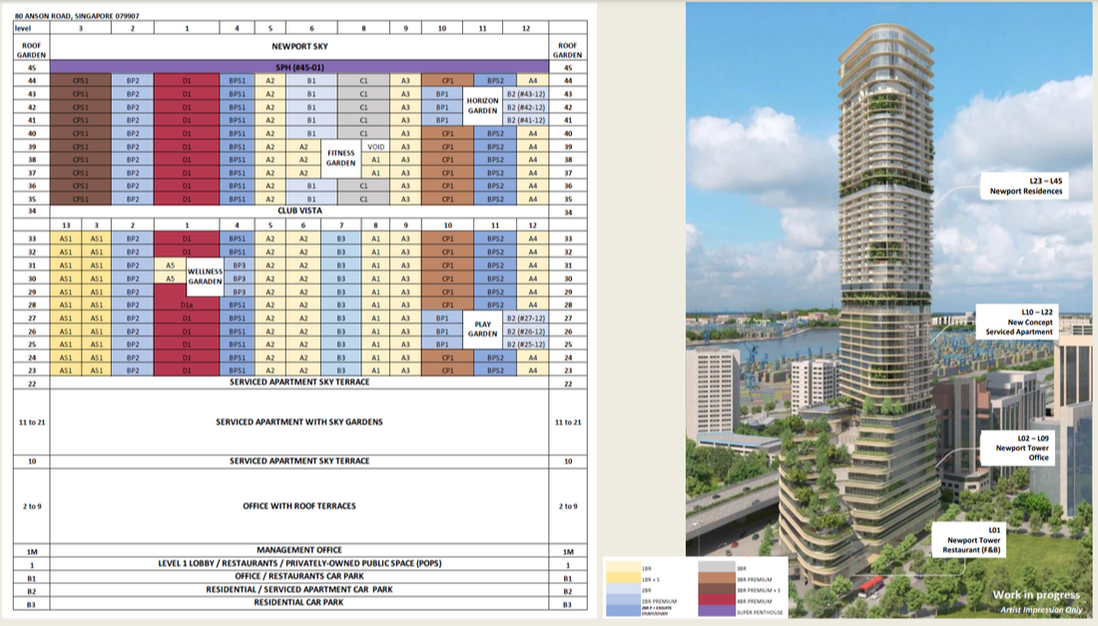Click the L10 – L22 Serviced Apartment callout
The width and height of the screenshot is (1098, 626).
tap(1017, 322)
